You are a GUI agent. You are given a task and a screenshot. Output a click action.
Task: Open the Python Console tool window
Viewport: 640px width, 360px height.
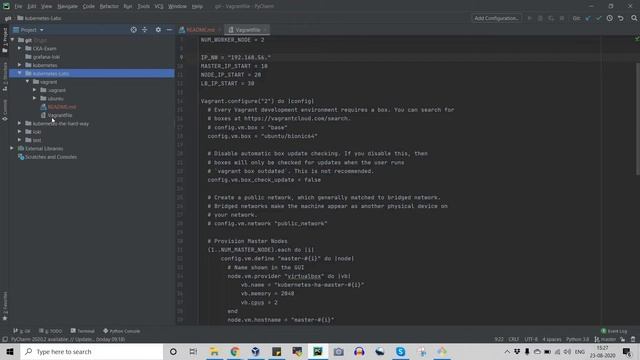pyautogui.click(x=122, y=331)
